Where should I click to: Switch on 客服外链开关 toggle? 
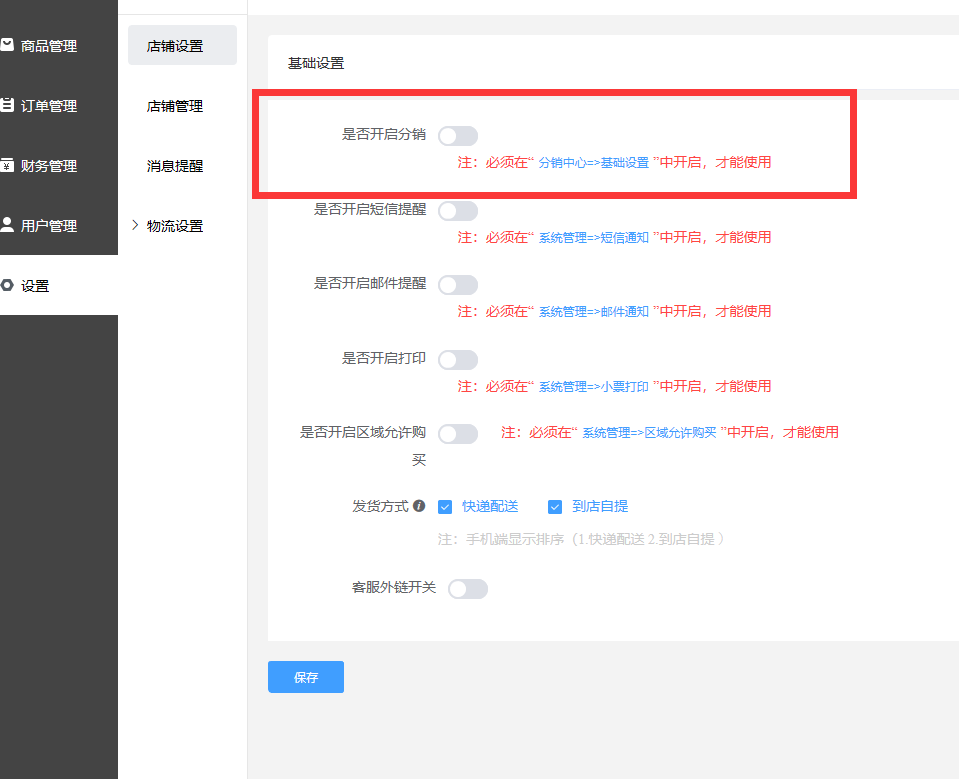coord(468,589)
